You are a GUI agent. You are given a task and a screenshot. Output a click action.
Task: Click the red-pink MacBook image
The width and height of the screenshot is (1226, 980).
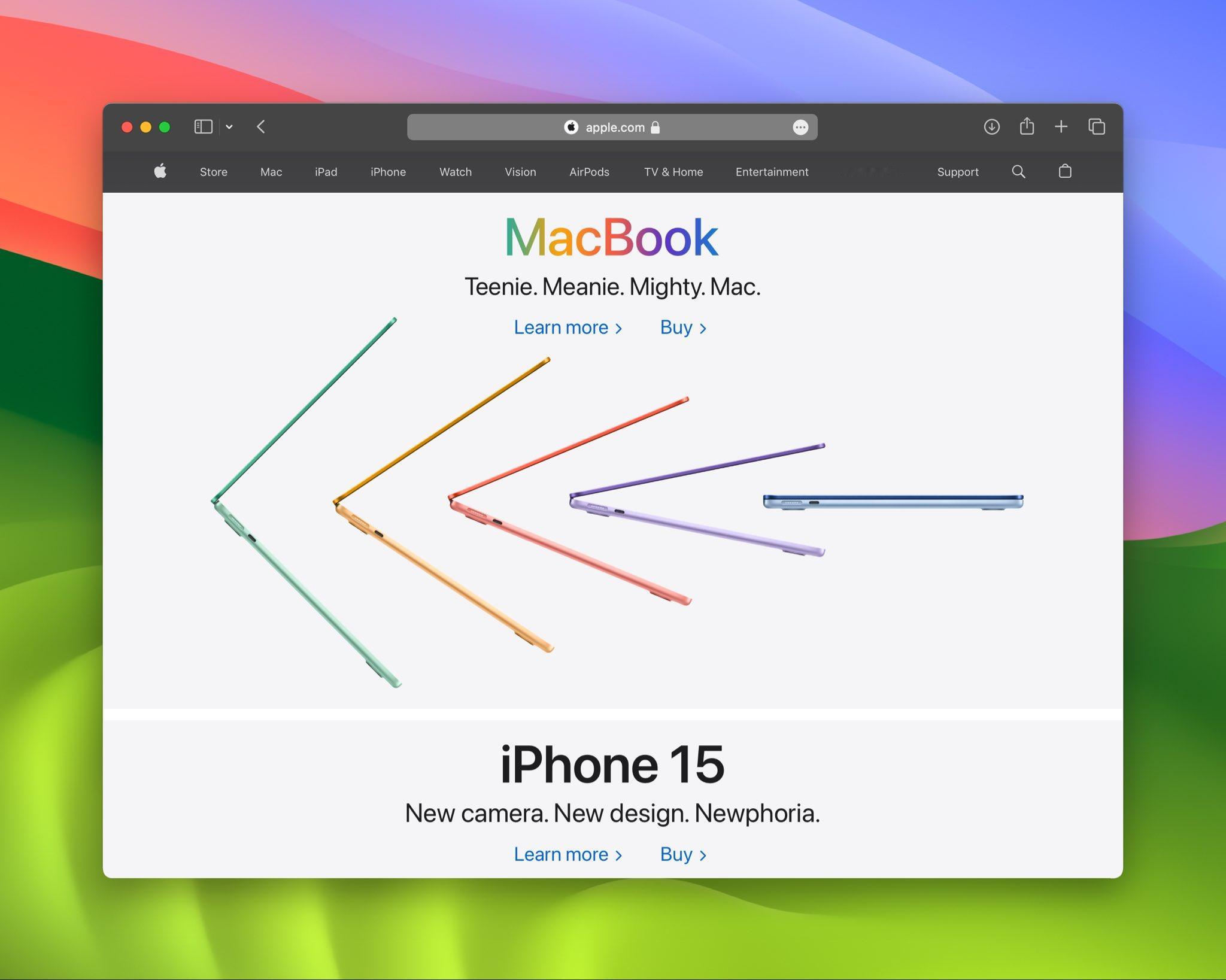click(569, 500)
